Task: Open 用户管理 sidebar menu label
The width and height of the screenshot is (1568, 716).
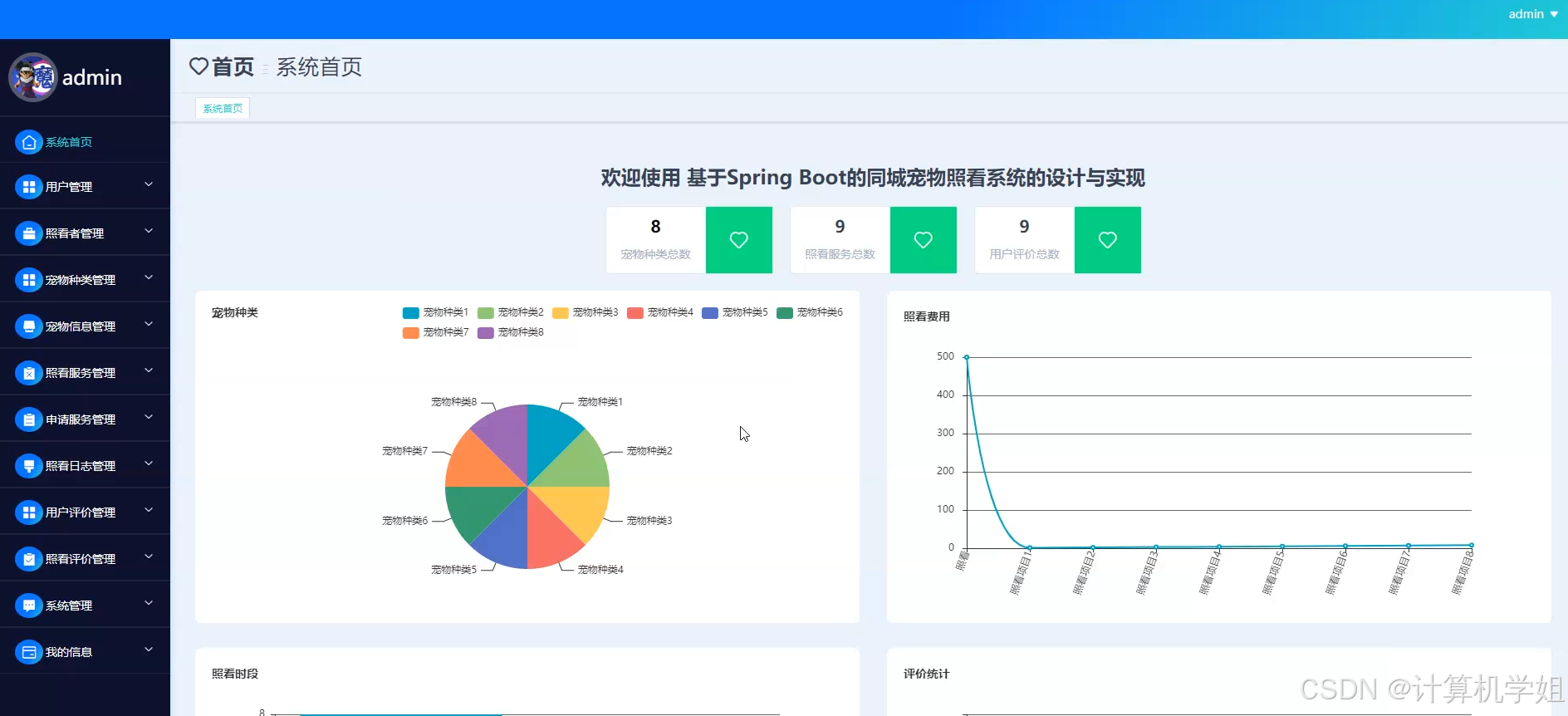Action: [x=69, y=187]
